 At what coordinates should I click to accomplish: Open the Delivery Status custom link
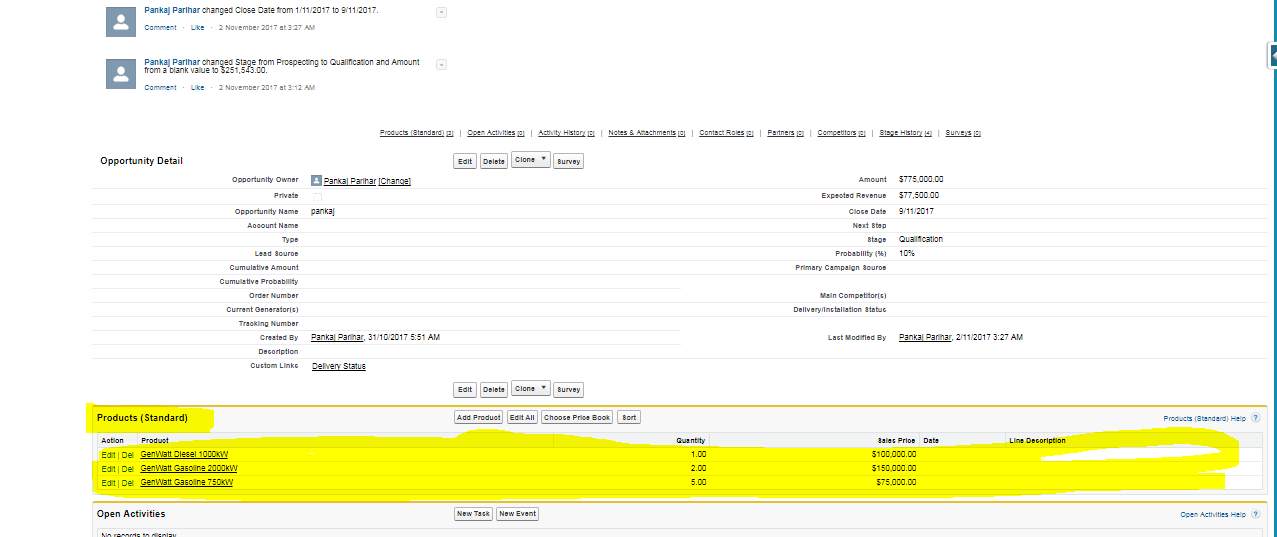(x=339, y=366)
